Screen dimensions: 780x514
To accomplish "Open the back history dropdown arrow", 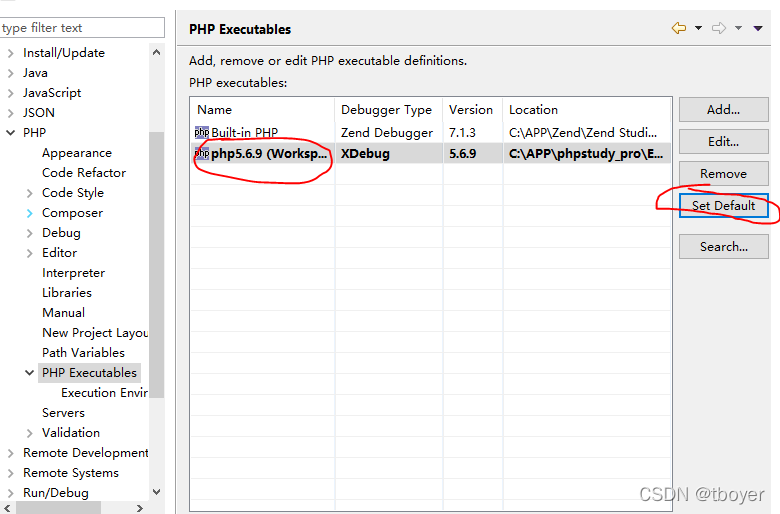I will click(698, 28).
